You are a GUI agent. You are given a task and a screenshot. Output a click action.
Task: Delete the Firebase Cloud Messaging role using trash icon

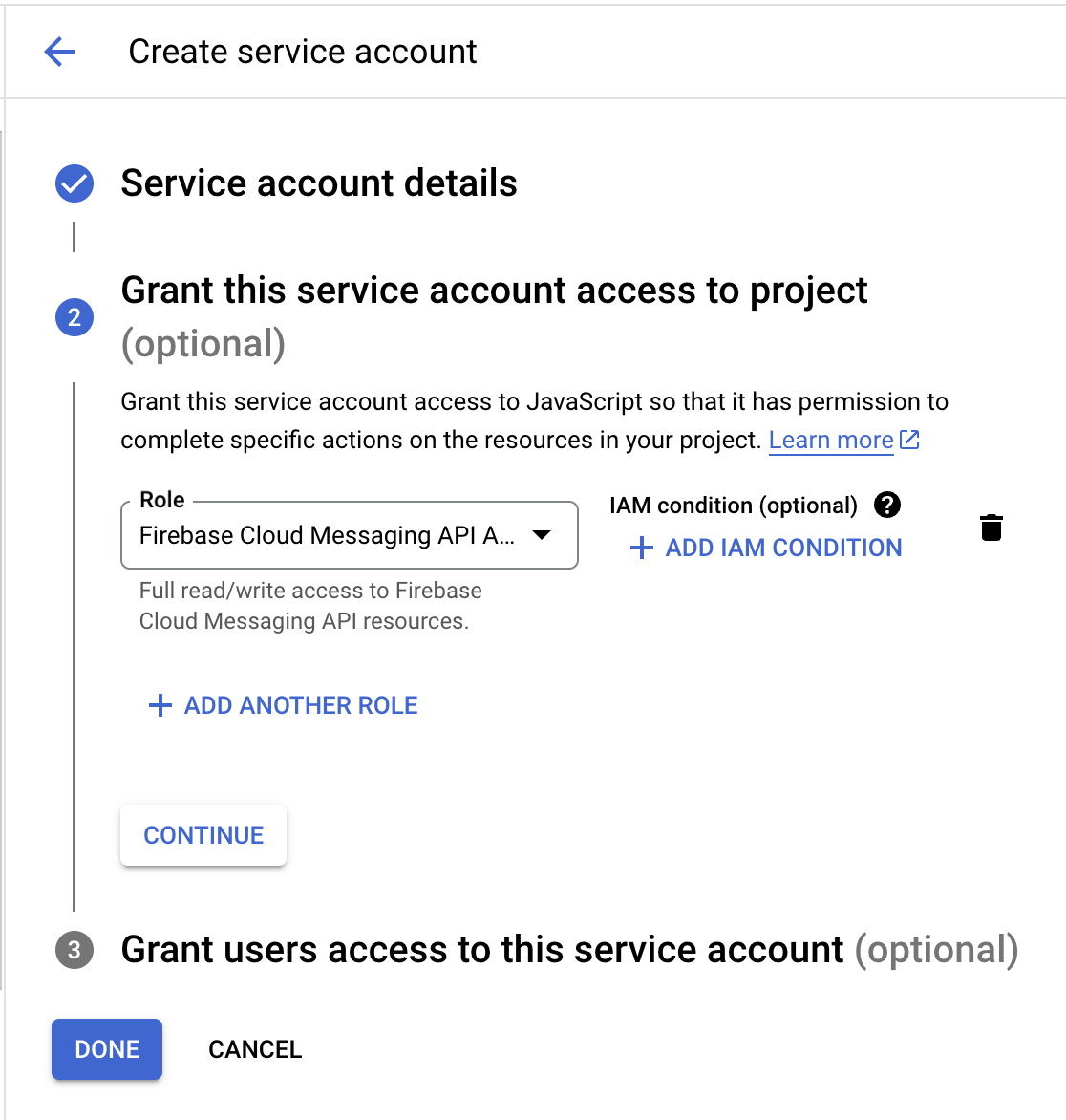point(991,527)
